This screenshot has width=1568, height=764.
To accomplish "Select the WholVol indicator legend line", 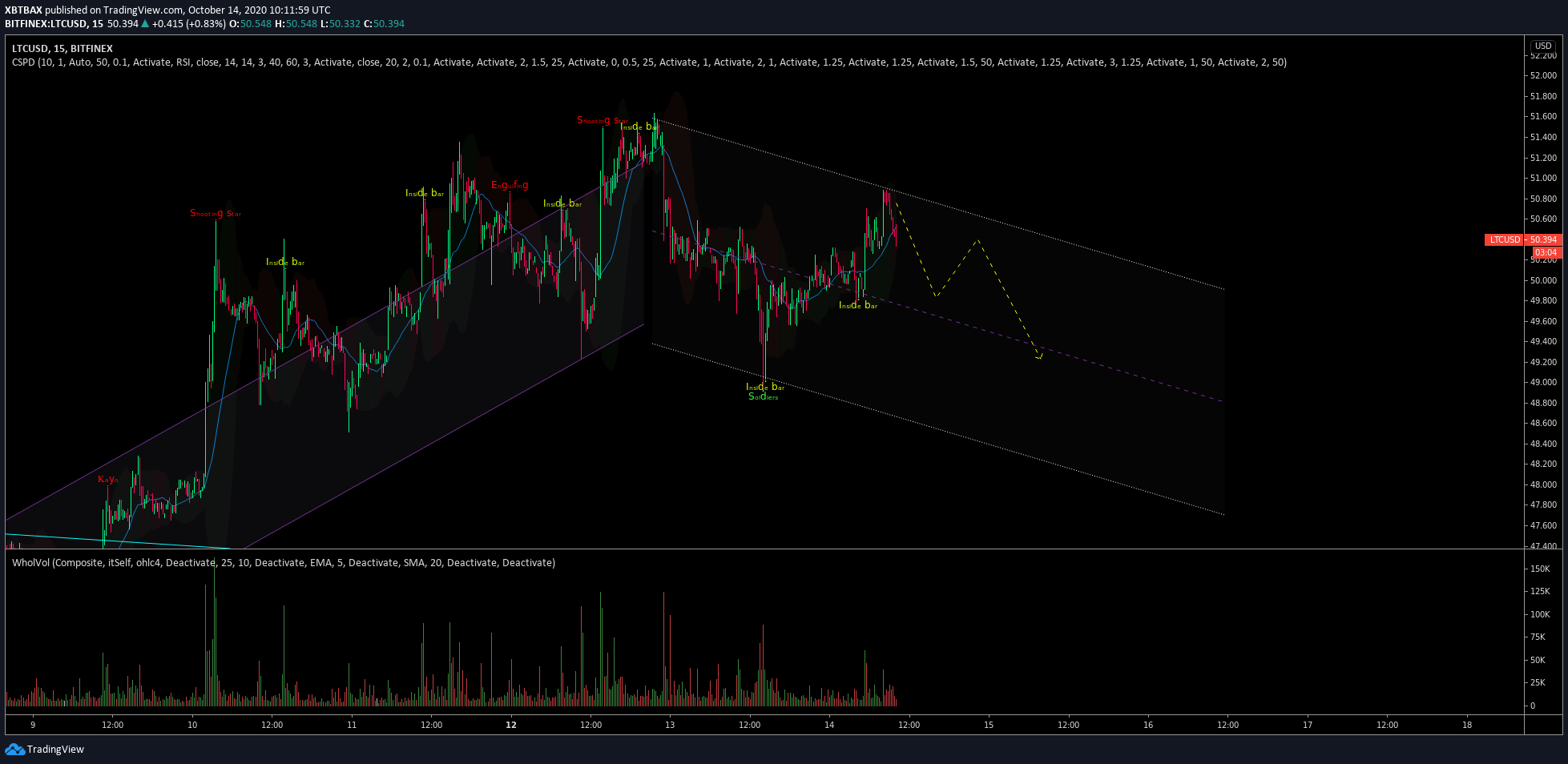I will (x=284, y=563).
